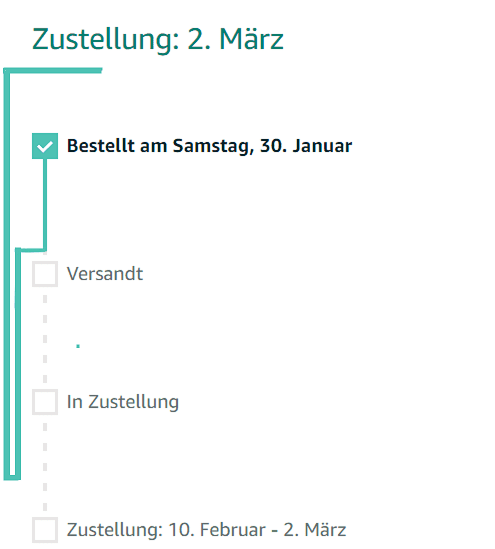Click the white checkmark in the Bestellt box
Viewport: 495px width, 549px height.
click(45, 146)
